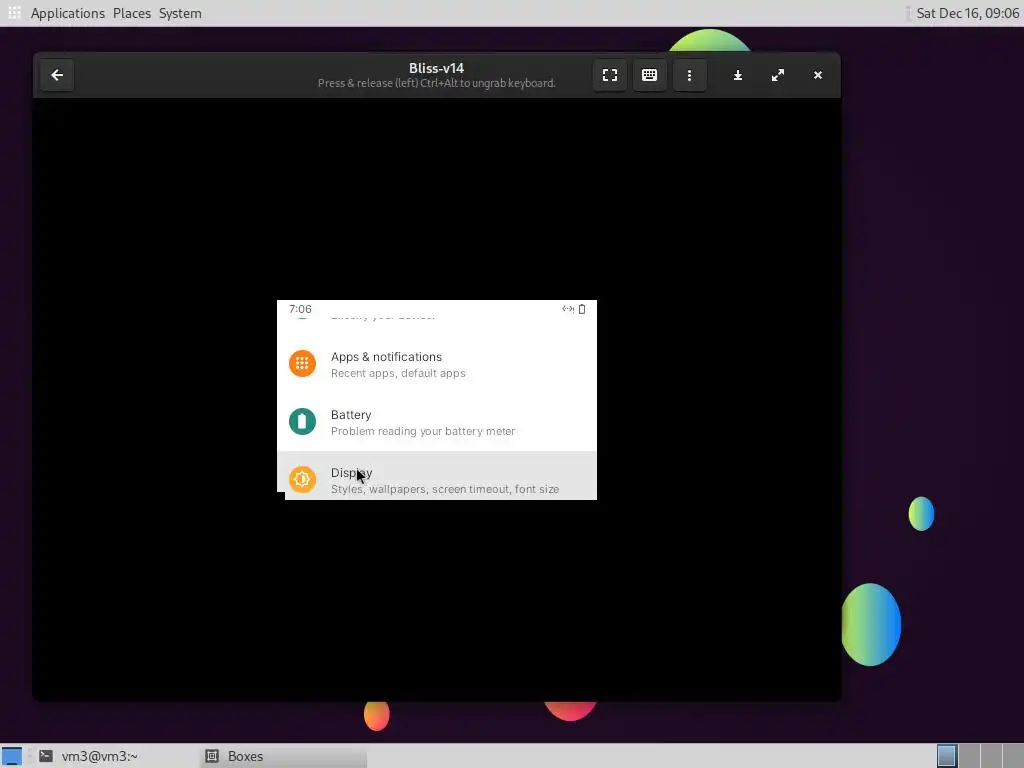
Task: Click the applications grid icon in top panel
Action: click(14, 13)
